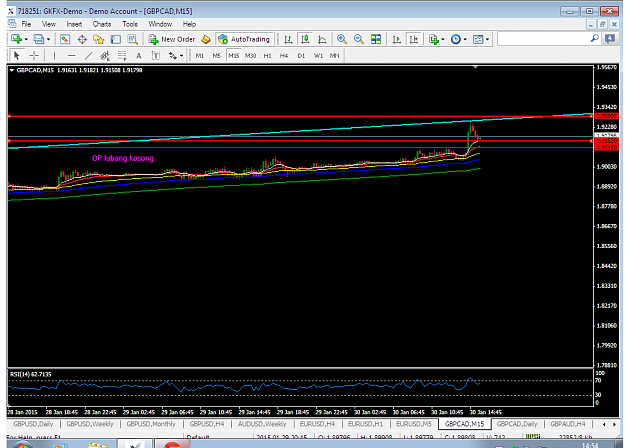Select the Arrows drawing tool
Screen dimensions: 625x448
(x=173, y=55)
